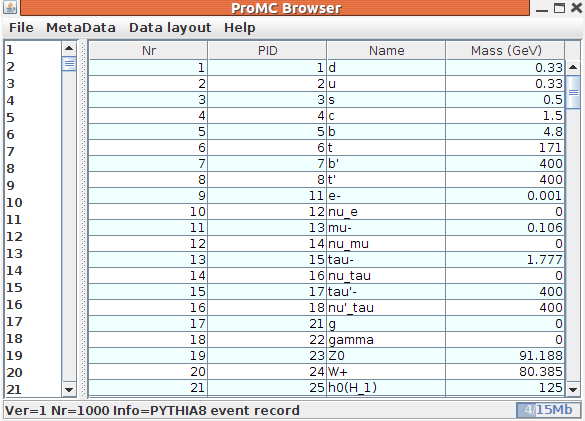Select the h0(H_1) name cell
The width and height of the screenshot is (585, 421).
(x=386, y=388)
